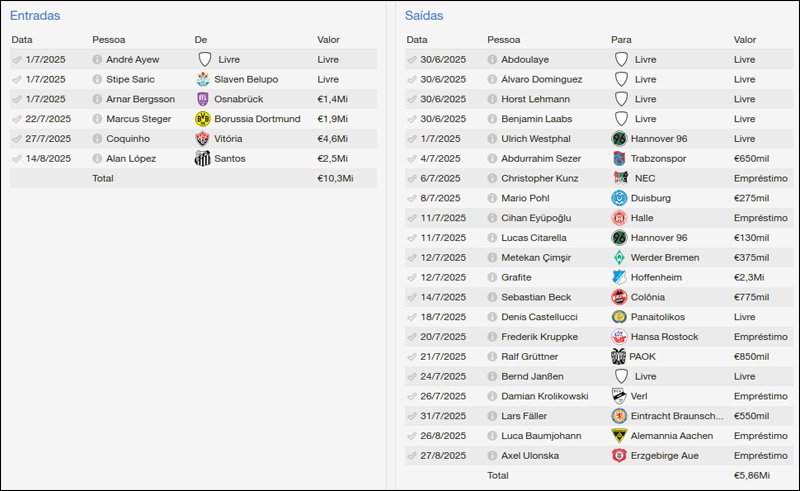Open player profile for Sebastian Beck
This screenshot has width=800, height=491.
tap(536, 298)
